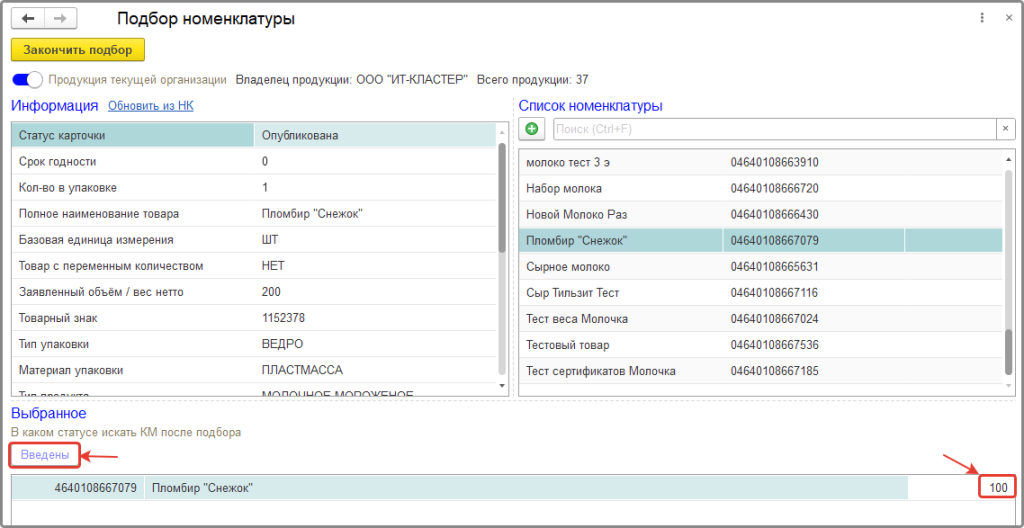Click barcode 04640108667536
This screenshot has height=528, width=1024.
tap(774, 344)
